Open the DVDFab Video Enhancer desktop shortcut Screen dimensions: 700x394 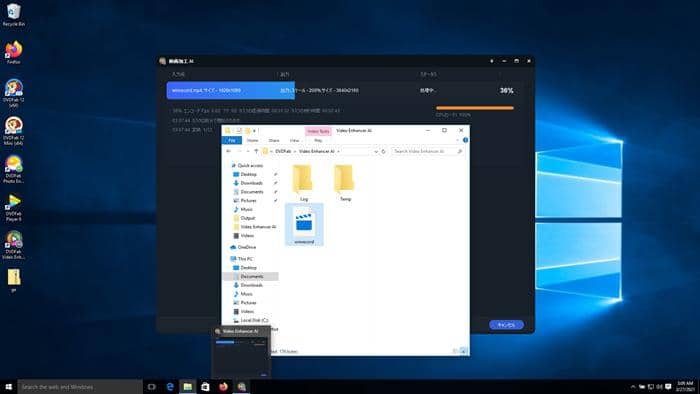(13, 245)
